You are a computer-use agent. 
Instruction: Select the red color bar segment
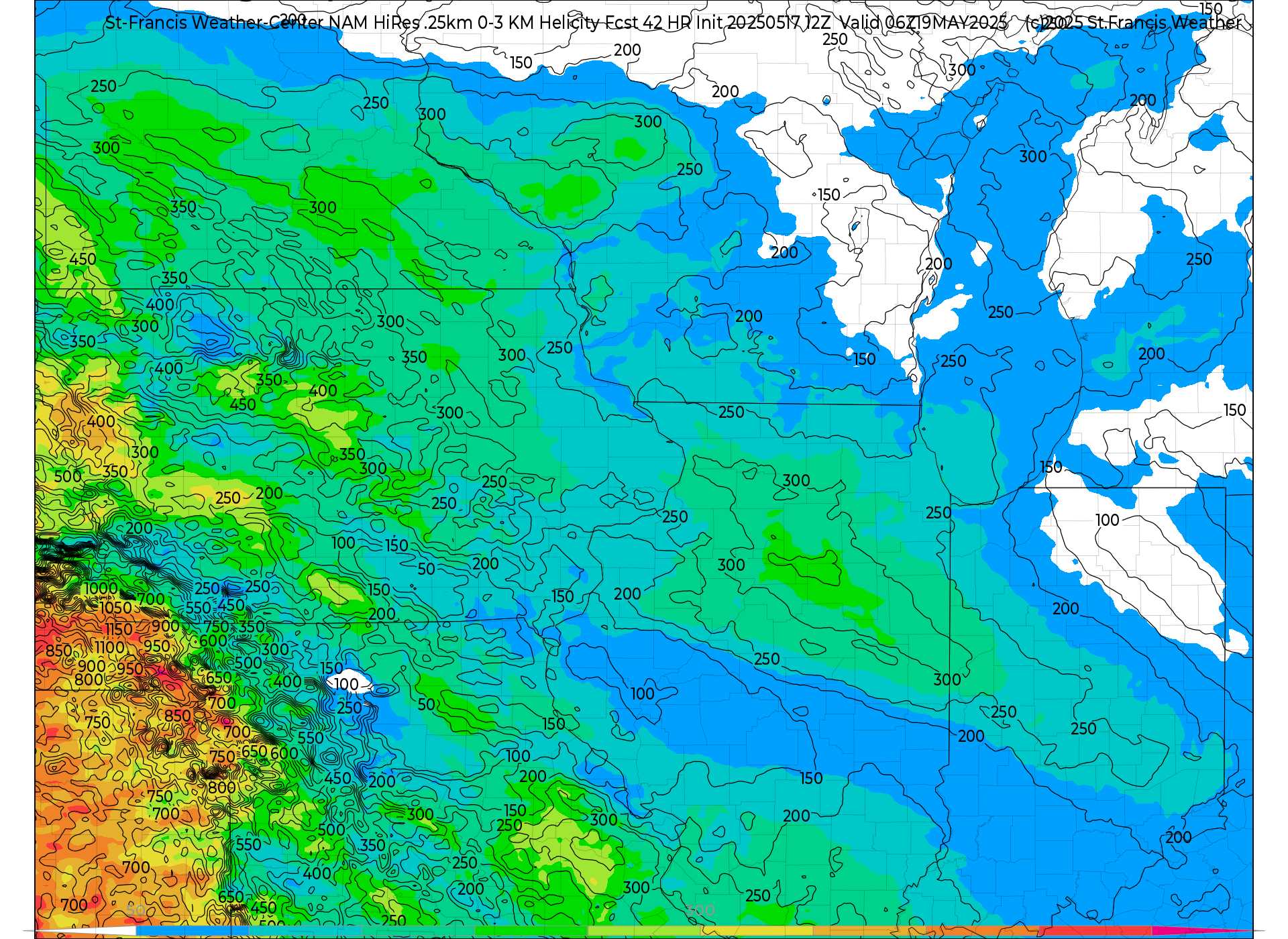point(1095,930)
